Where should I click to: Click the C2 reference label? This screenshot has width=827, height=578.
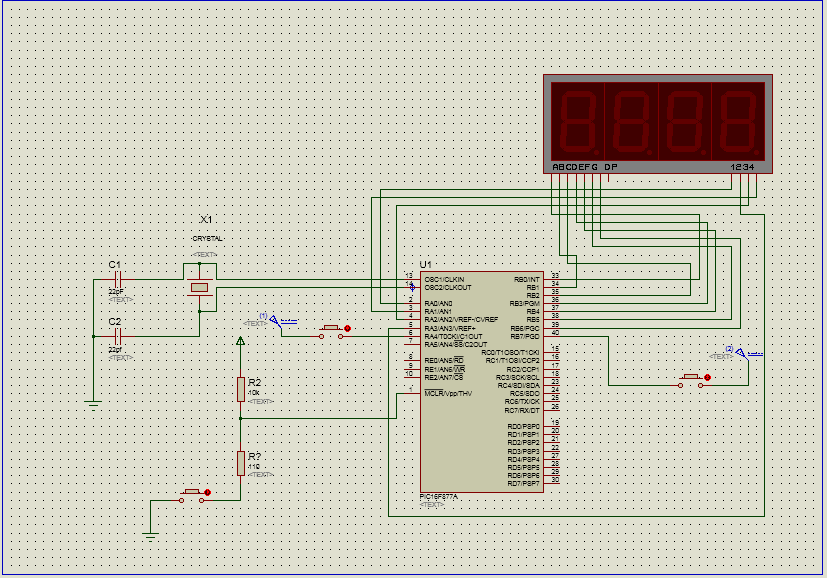pos(114,322)
